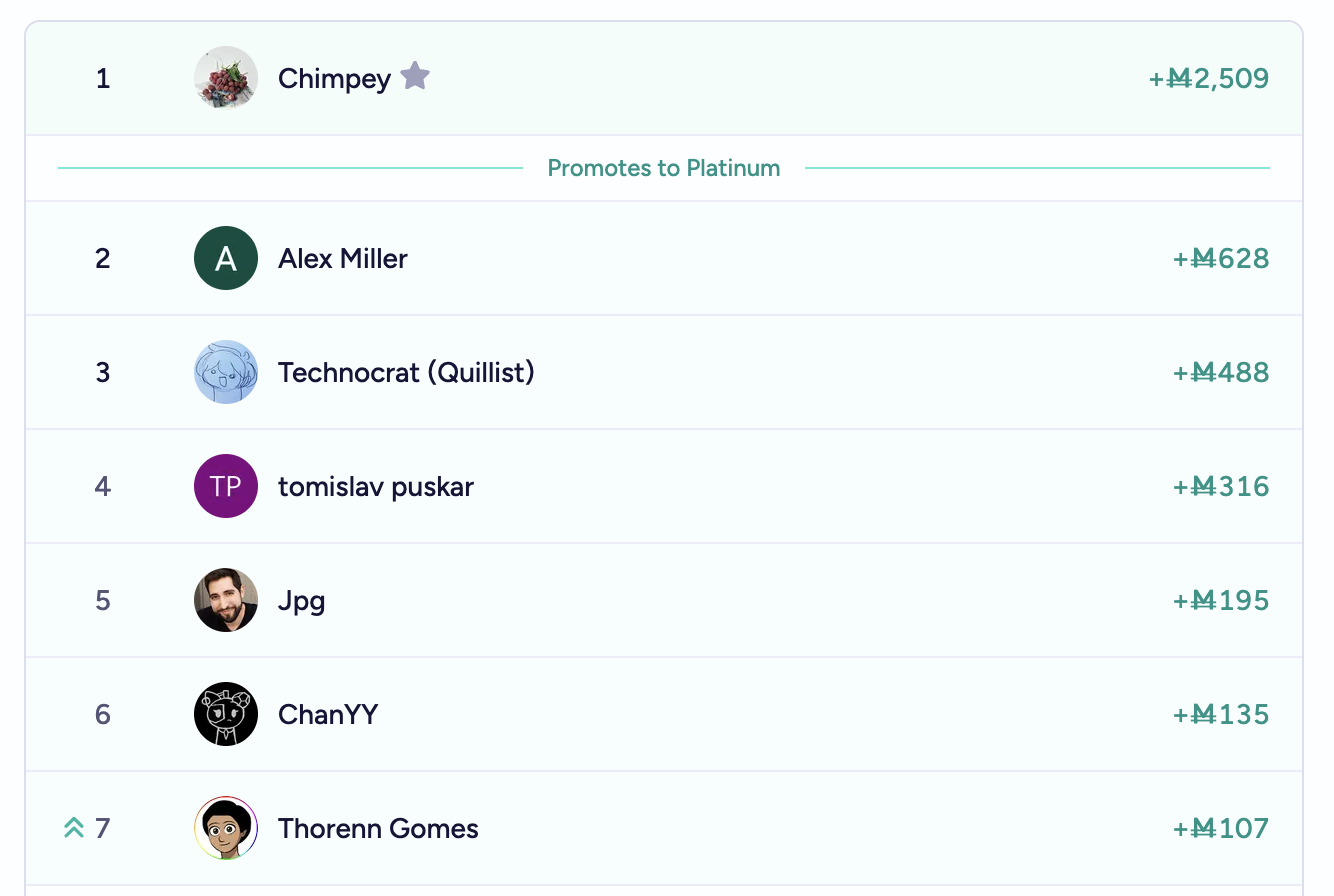Screen dimensions: 1334x896
Task: Click Thorenn Gomes name link
Action: 378,828
